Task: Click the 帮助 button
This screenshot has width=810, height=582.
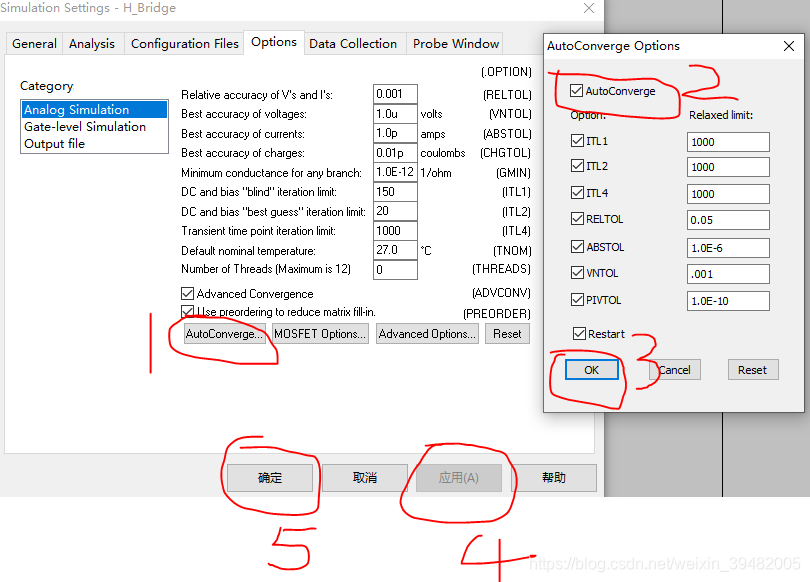Action: click(554, 478)
